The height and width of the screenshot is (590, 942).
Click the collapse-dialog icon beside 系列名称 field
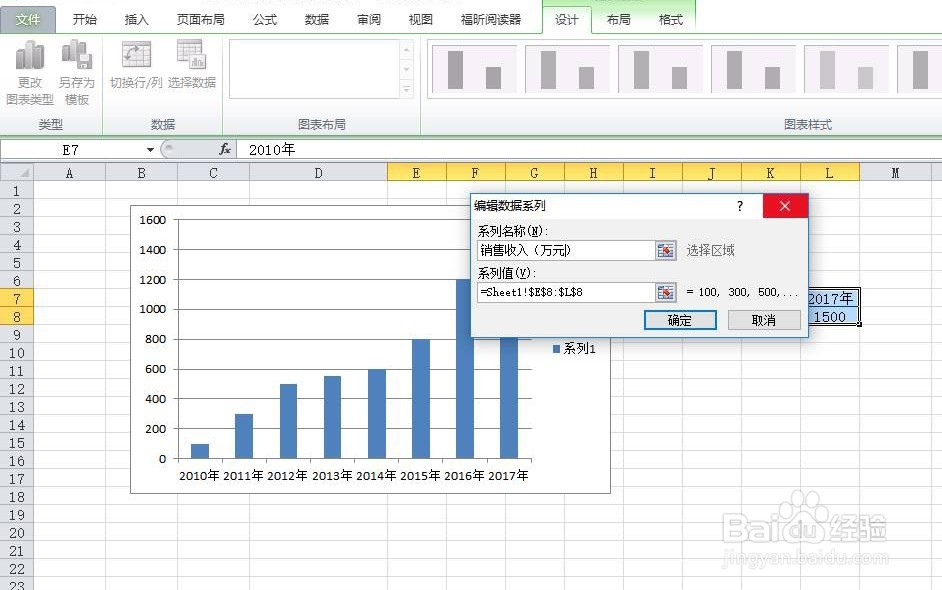[665, 250]
